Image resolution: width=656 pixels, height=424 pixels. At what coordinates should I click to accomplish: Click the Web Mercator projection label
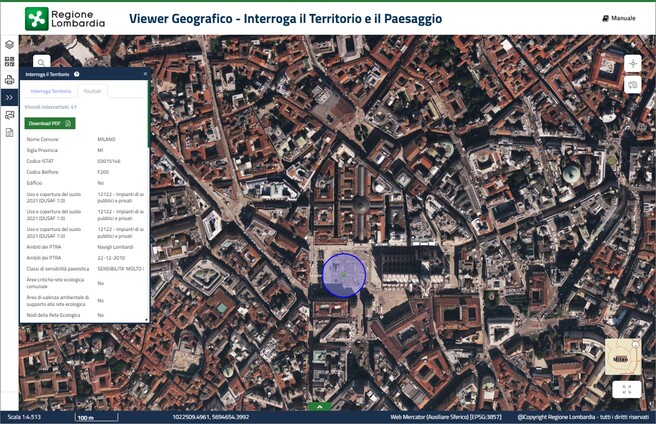point(446,417)
